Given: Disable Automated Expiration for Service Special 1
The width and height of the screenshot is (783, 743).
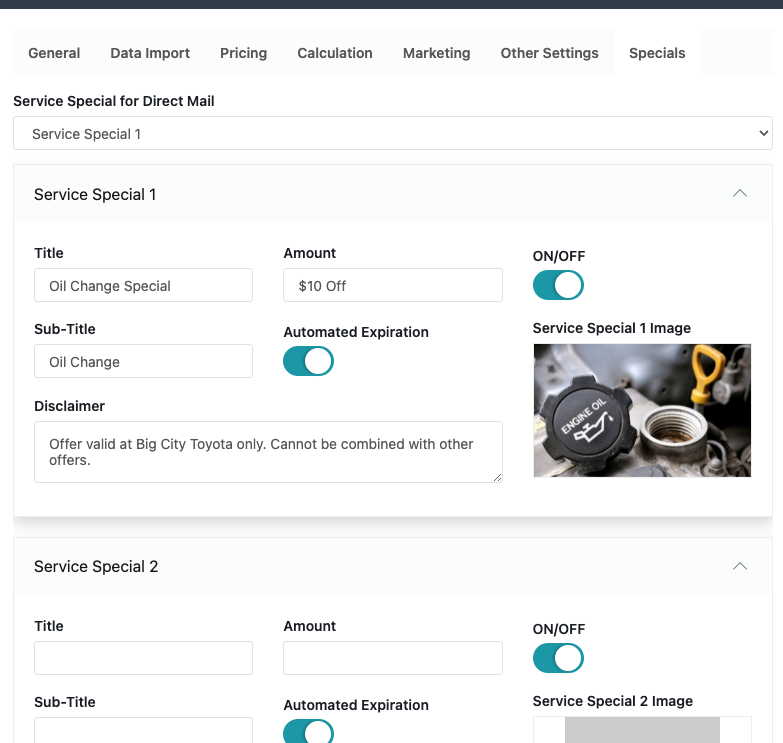Looking at the screenshot, I should tap(308, 361).
